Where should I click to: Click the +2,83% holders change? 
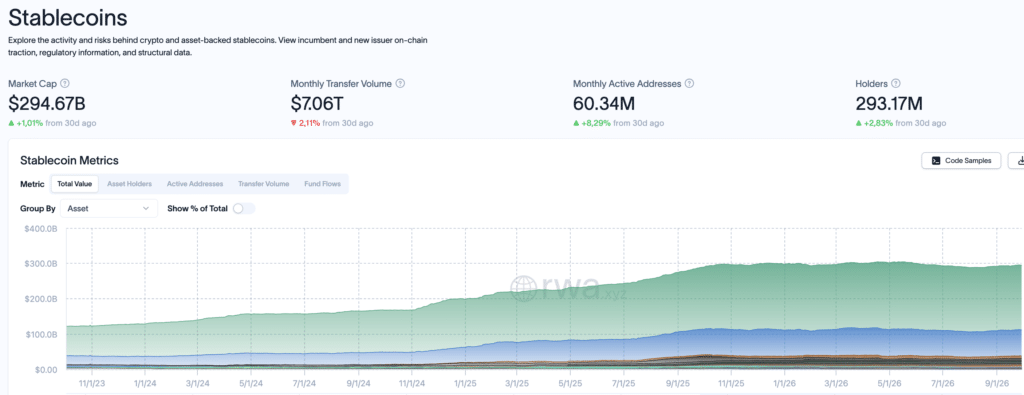click(878, 123)
